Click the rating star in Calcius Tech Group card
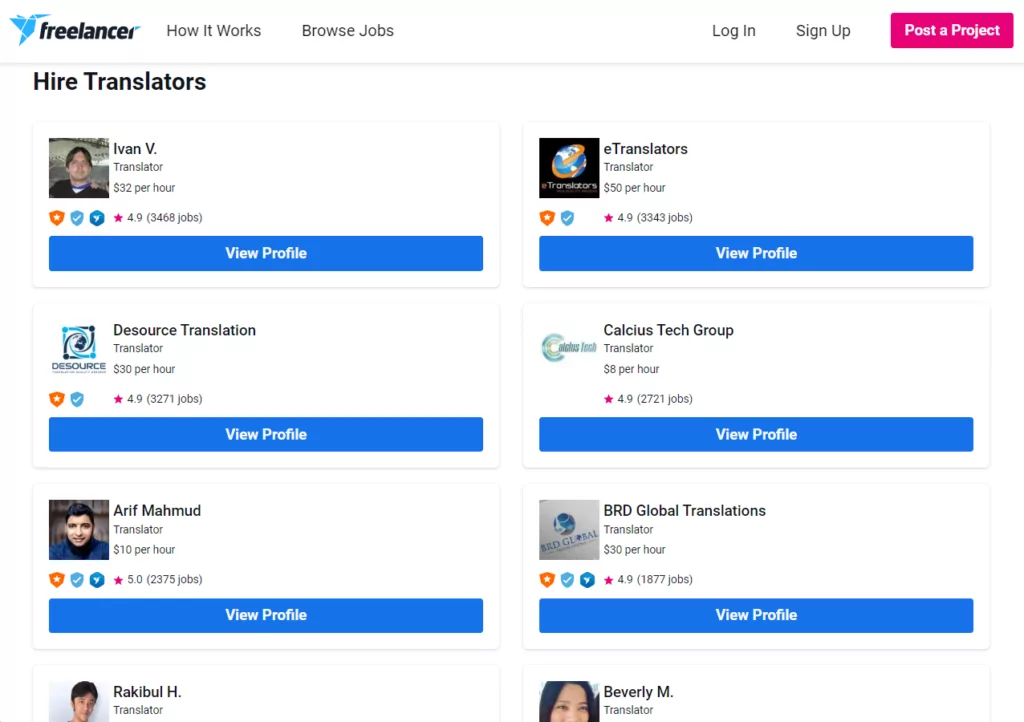Image resolution: width=1024 pixels, height=722 pixels. 609,398
